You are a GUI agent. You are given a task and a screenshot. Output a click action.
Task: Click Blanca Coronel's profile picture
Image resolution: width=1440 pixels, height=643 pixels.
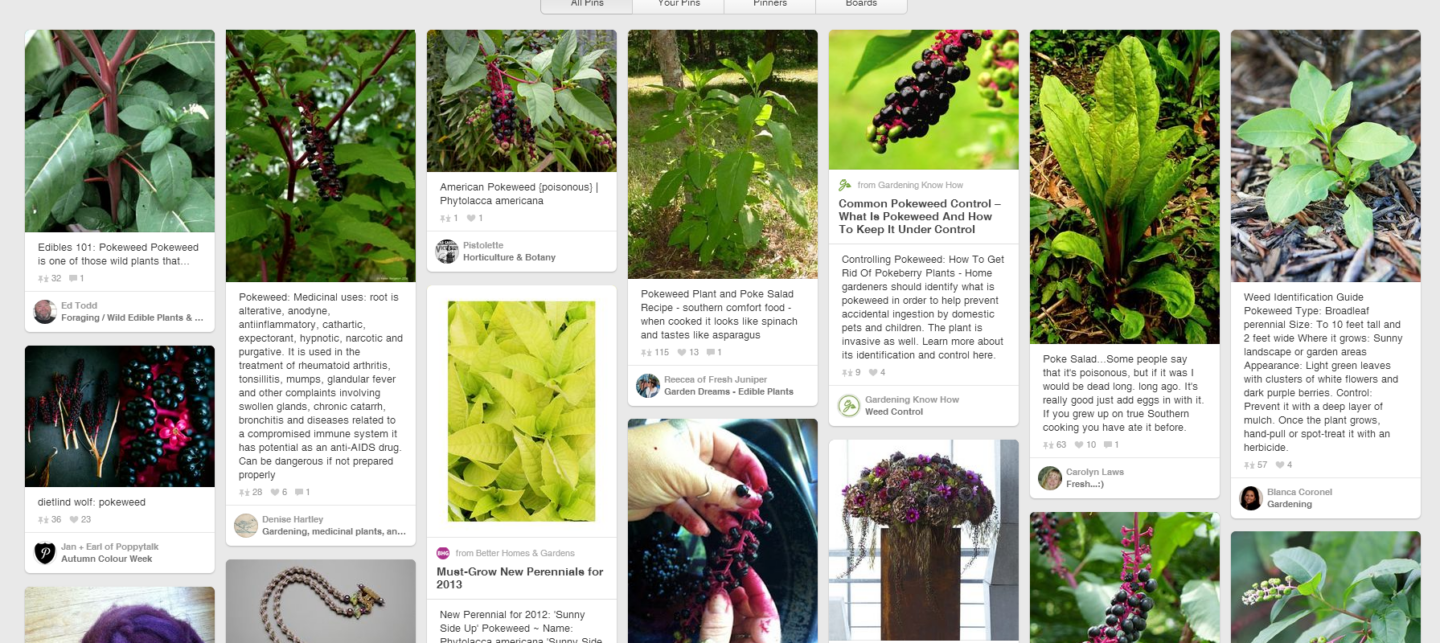(1251, 498)
